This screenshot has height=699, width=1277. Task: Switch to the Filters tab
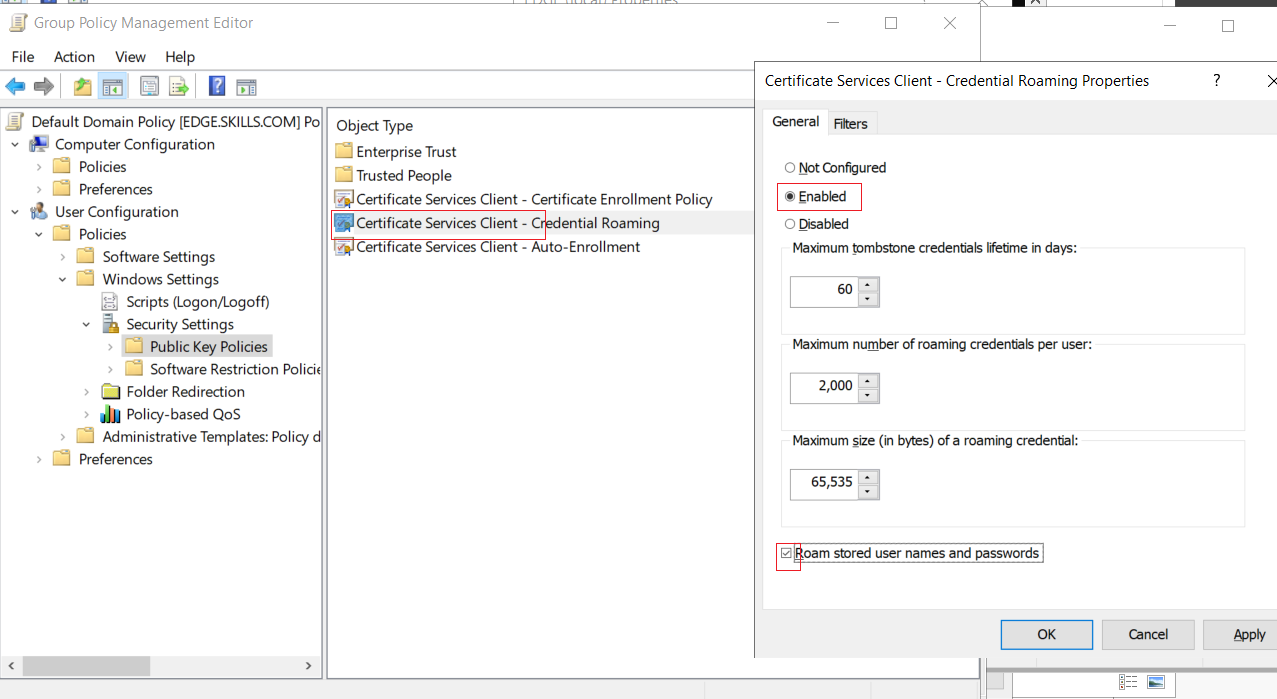pos(851,123)
